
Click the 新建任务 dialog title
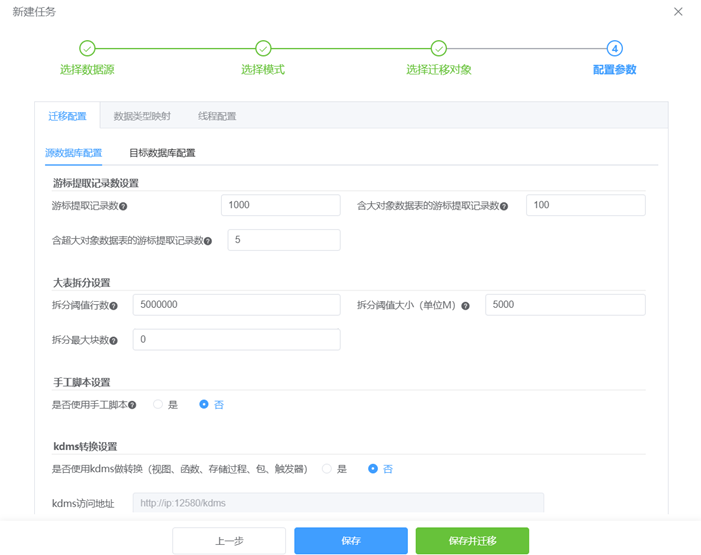click(x=34, y=12)
